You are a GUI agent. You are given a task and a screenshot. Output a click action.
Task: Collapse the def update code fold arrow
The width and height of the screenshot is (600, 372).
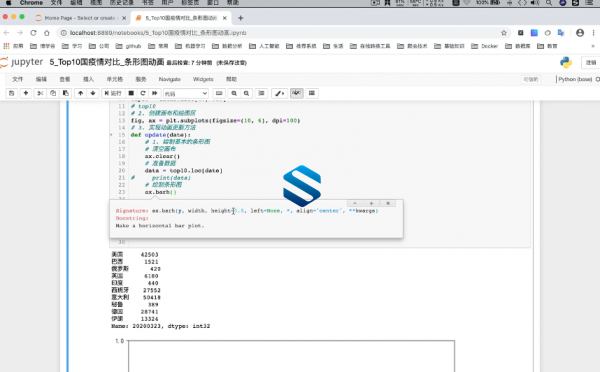click(111, 135)
